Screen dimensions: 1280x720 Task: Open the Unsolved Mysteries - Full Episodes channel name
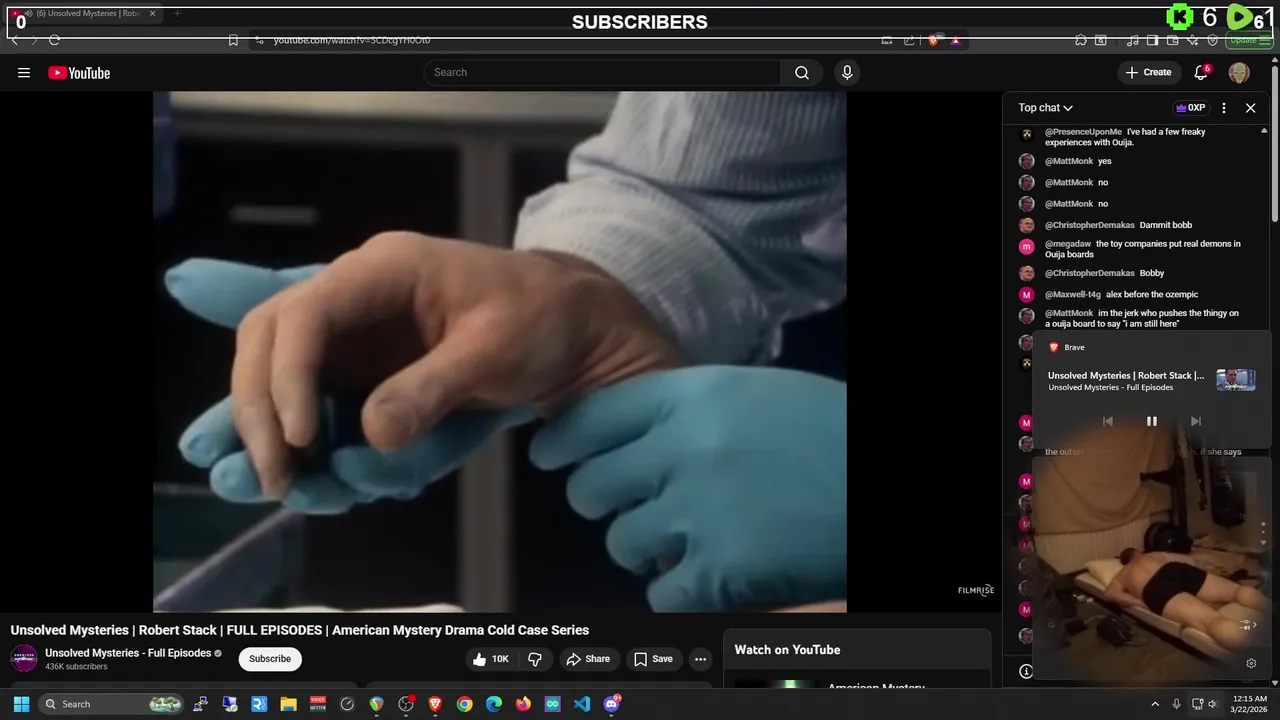128,653
